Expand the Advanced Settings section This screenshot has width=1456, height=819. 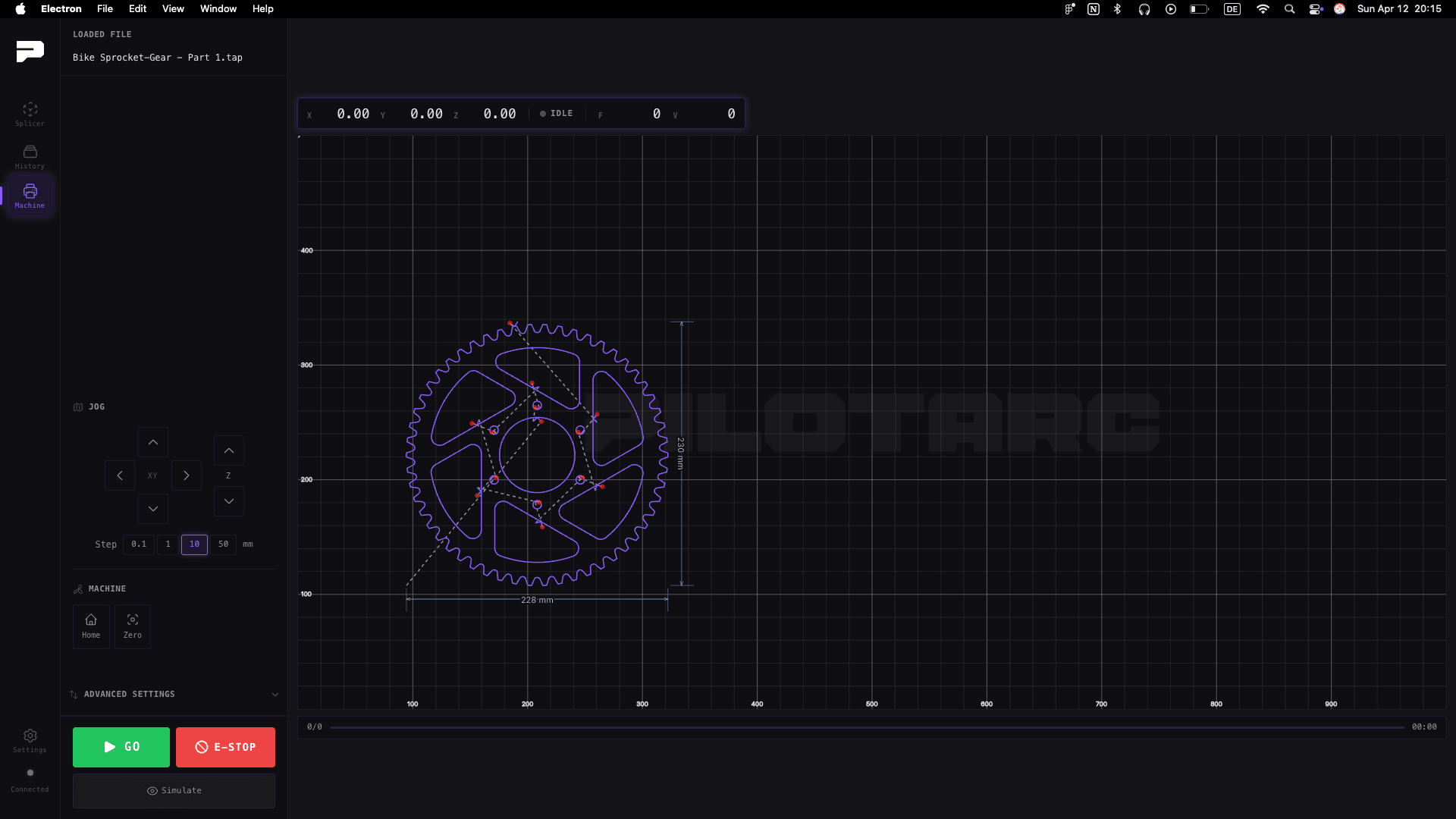point(174,695)
